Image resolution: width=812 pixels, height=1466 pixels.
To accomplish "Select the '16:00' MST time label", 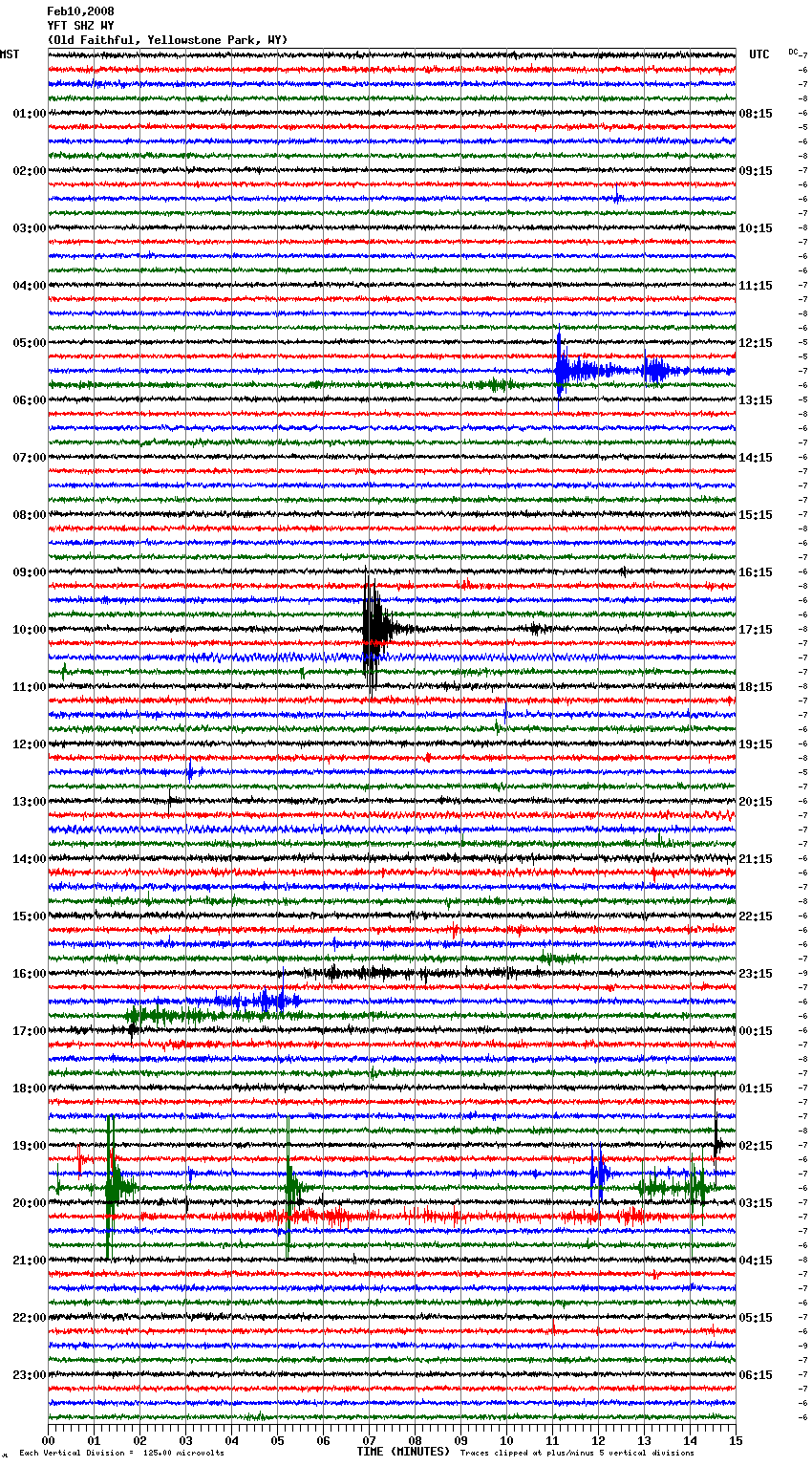I will click(30, 974).
